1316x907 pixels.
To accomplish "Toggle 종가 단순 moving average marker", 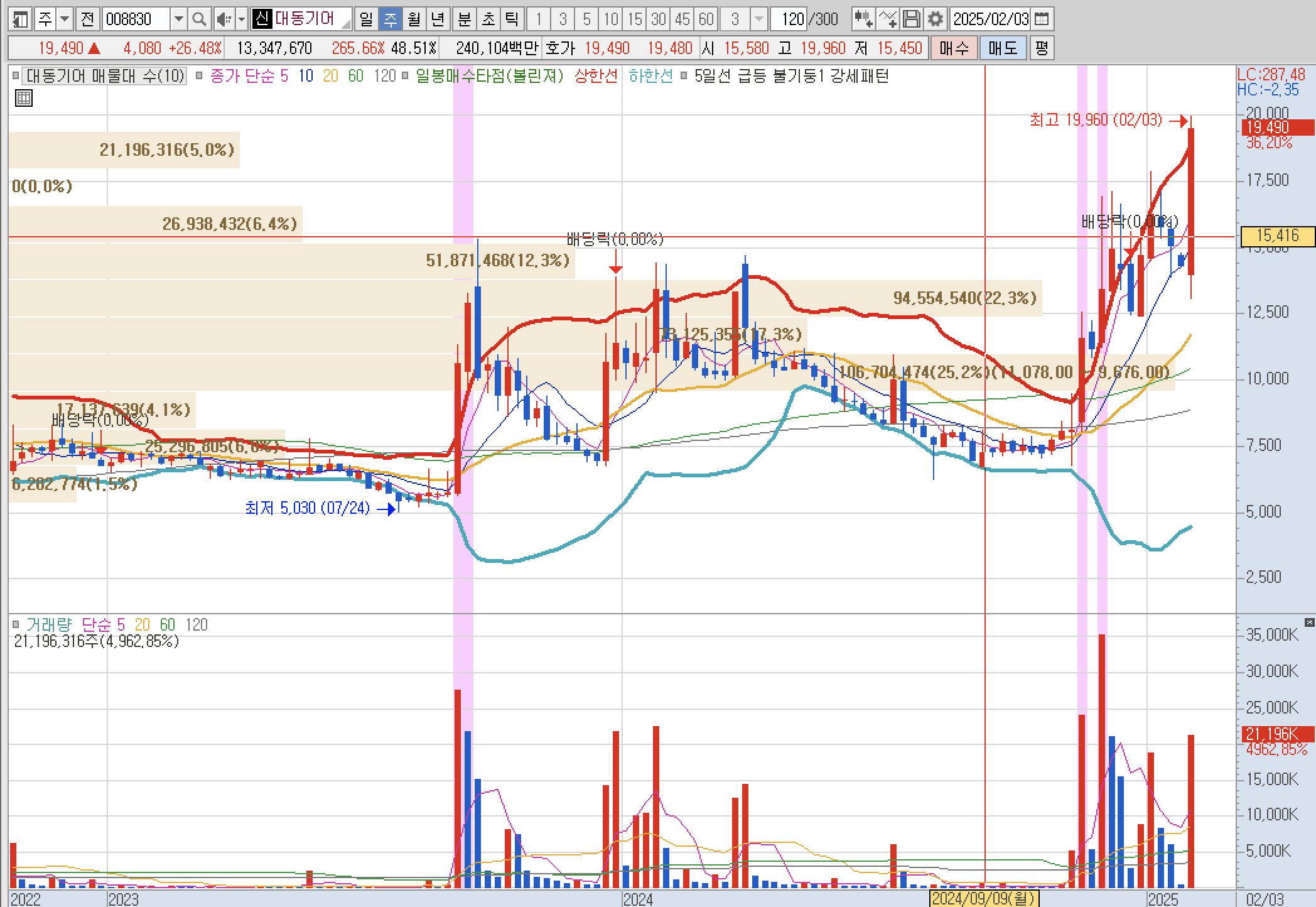I will pyautogui.click(x=199, y=76).
